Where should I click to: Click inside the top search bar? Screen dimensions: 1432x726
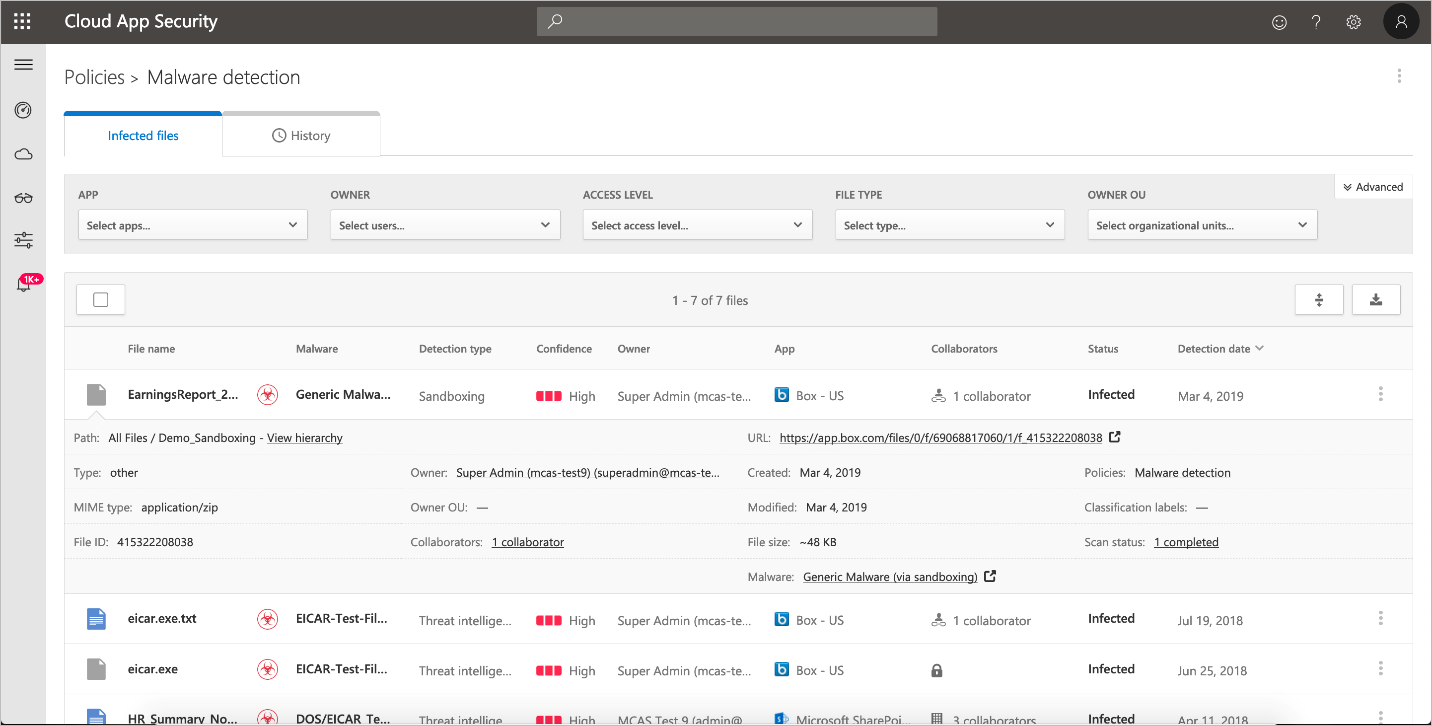pyautogui.click(x=736, y=21)
